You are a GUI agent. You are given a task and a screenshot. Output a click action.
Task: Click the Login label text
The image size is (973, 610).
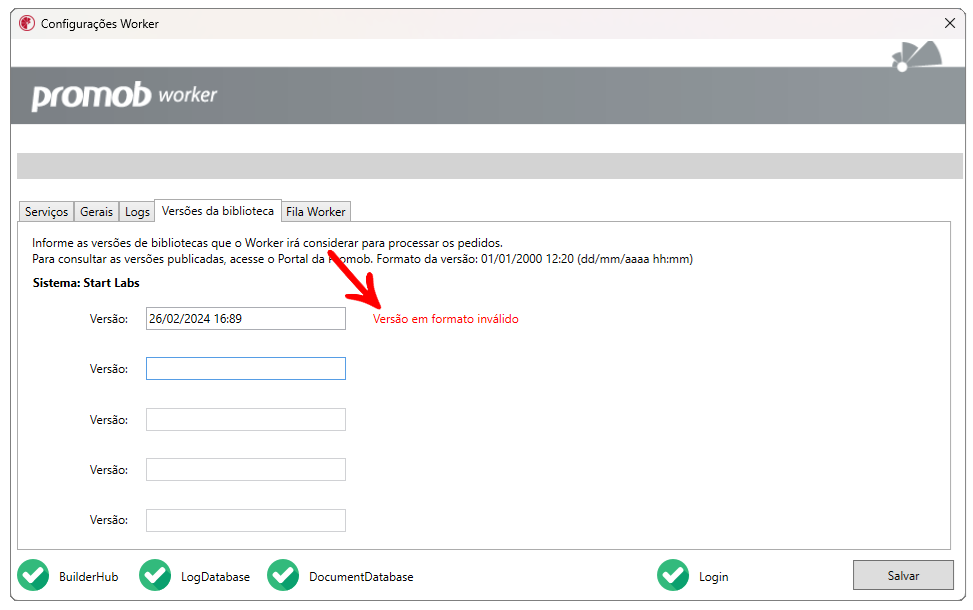[714, 576]
